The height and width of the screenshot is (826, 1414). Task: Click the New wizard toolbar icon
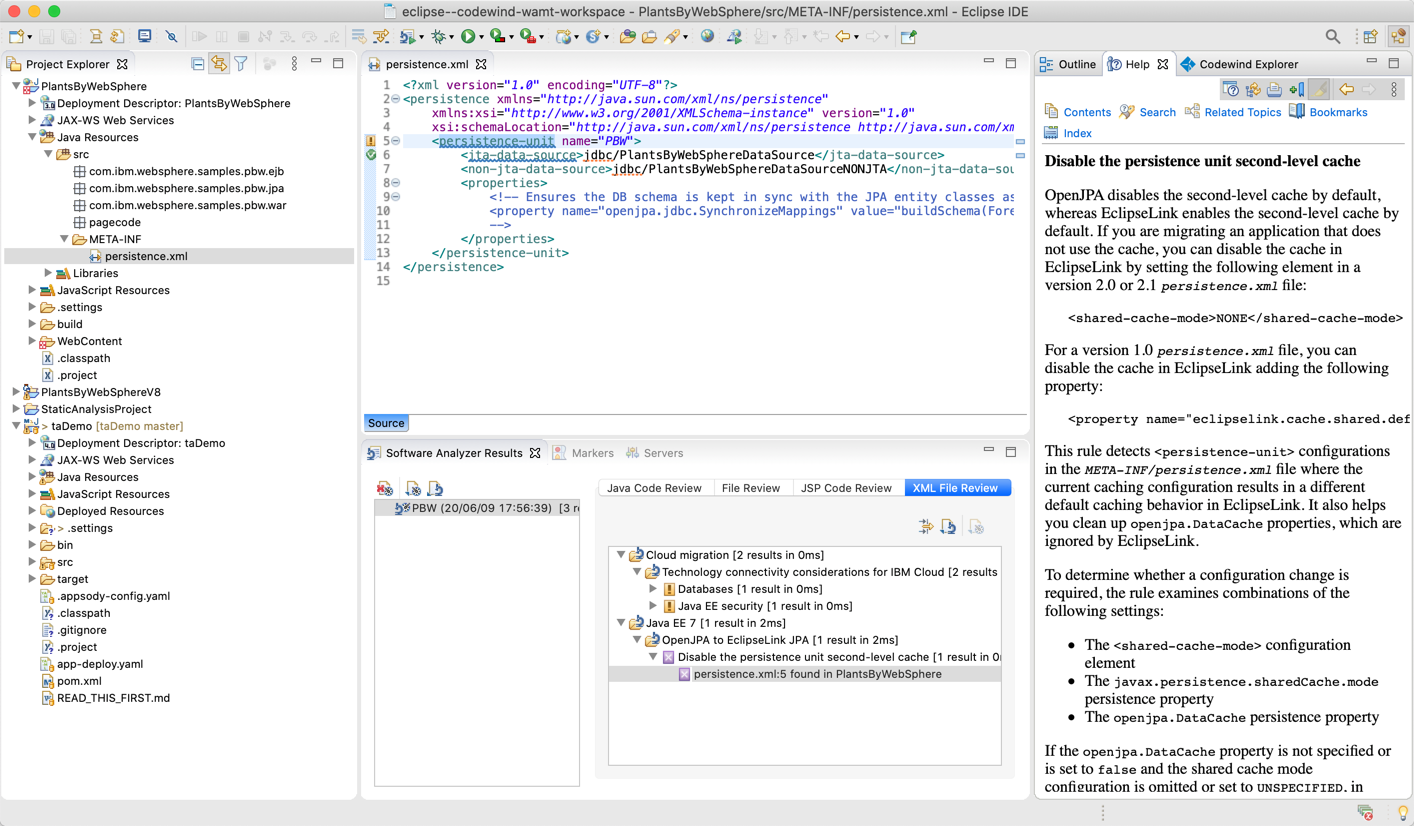[16, 37]
